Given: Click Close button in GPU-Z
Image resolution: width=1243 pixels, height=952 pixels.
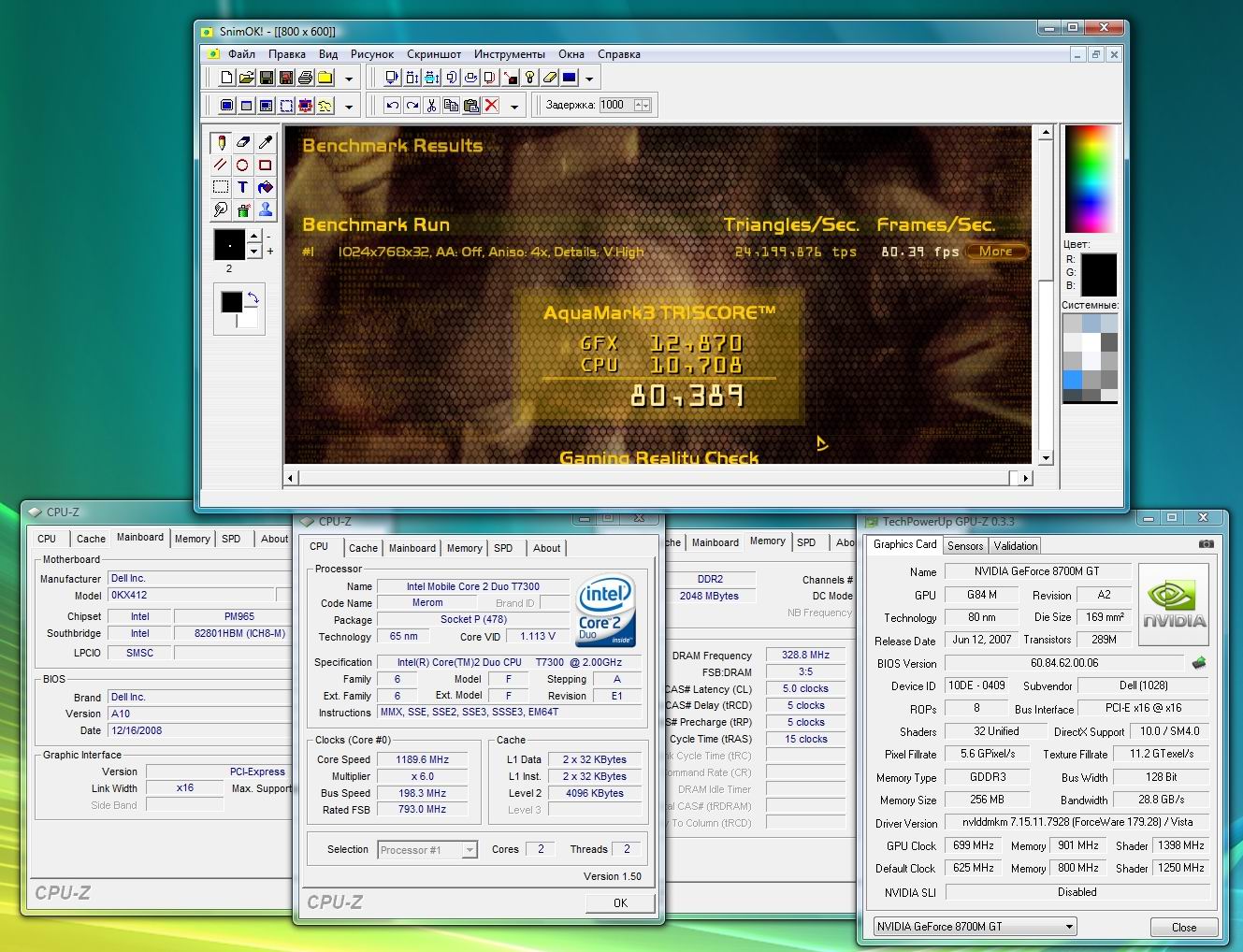Looking at the screenshot, I should pyautogui.click(x=1183, y=927).
